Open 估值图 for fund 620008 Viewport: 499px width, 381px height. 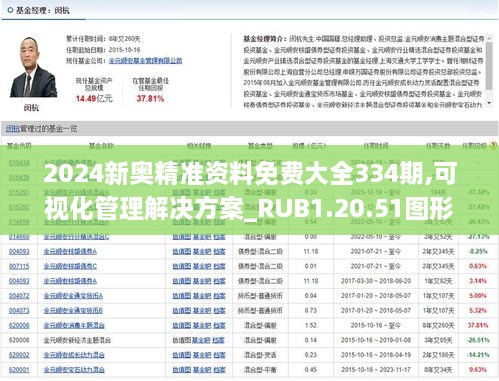click(x=182, y=340)
